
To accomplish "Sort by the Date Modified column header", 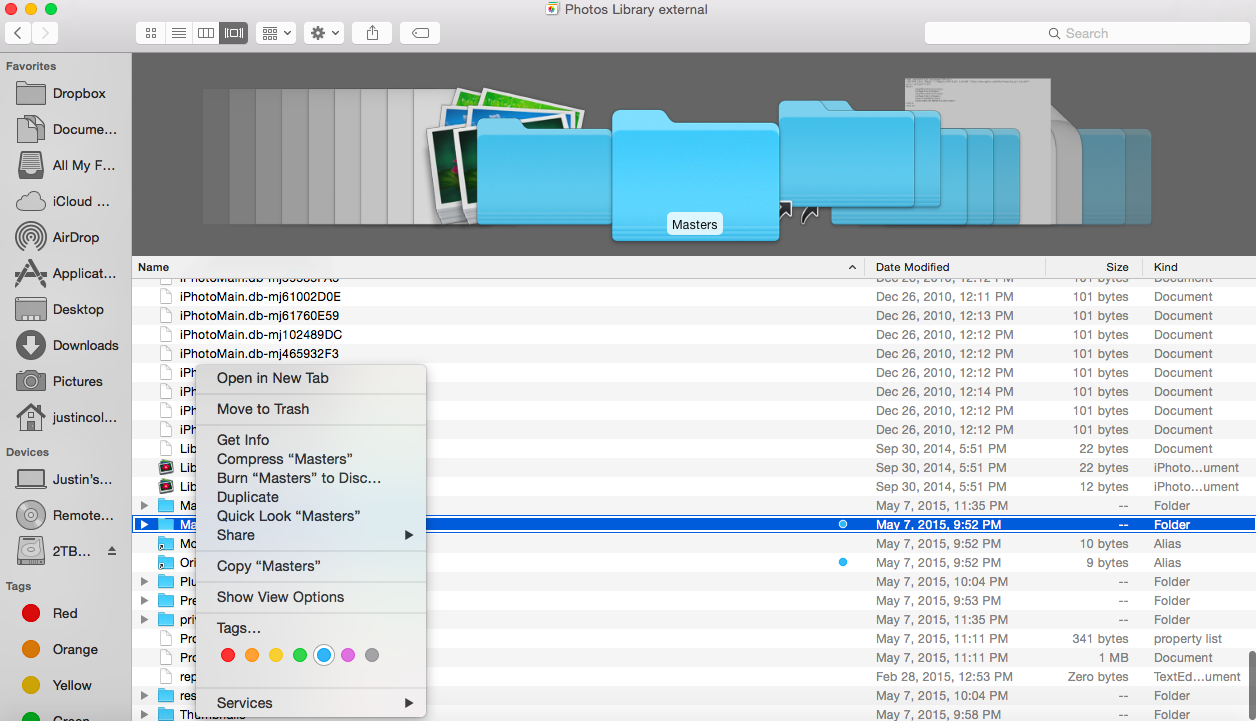I will (x=955, y=267).
